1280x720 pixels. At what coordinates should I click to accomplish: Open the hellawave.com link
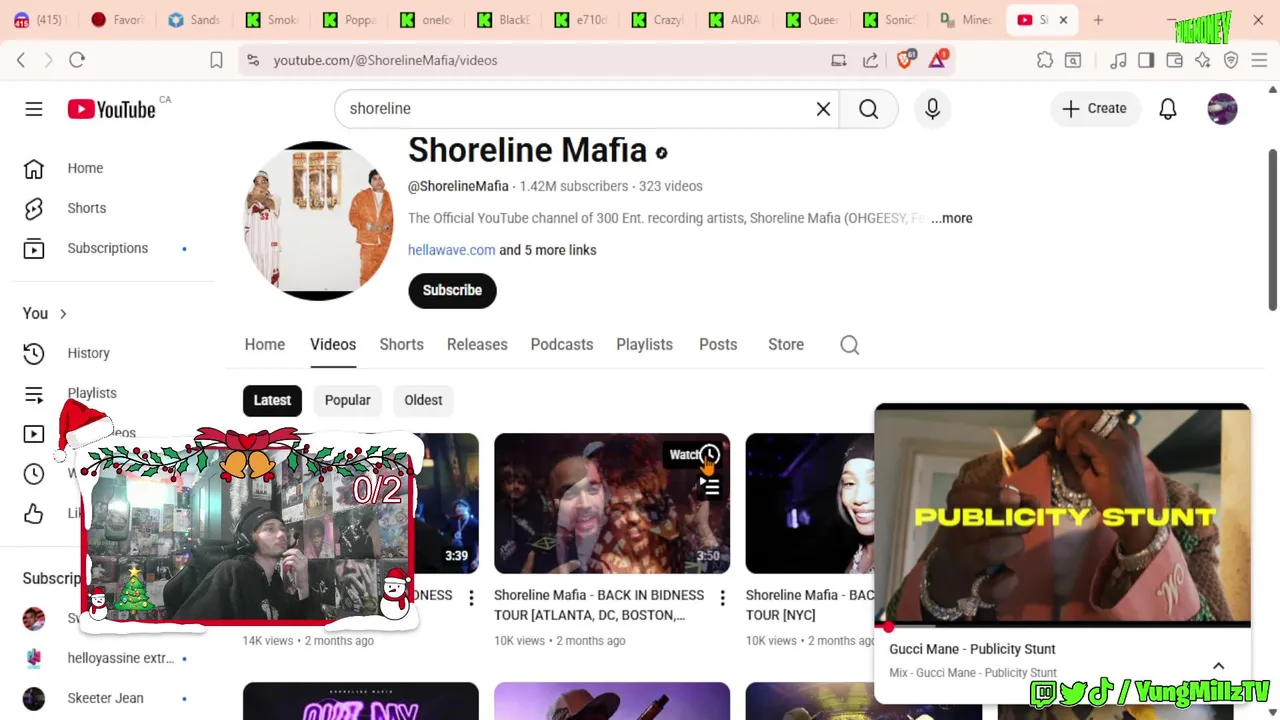tap(451, 250)
